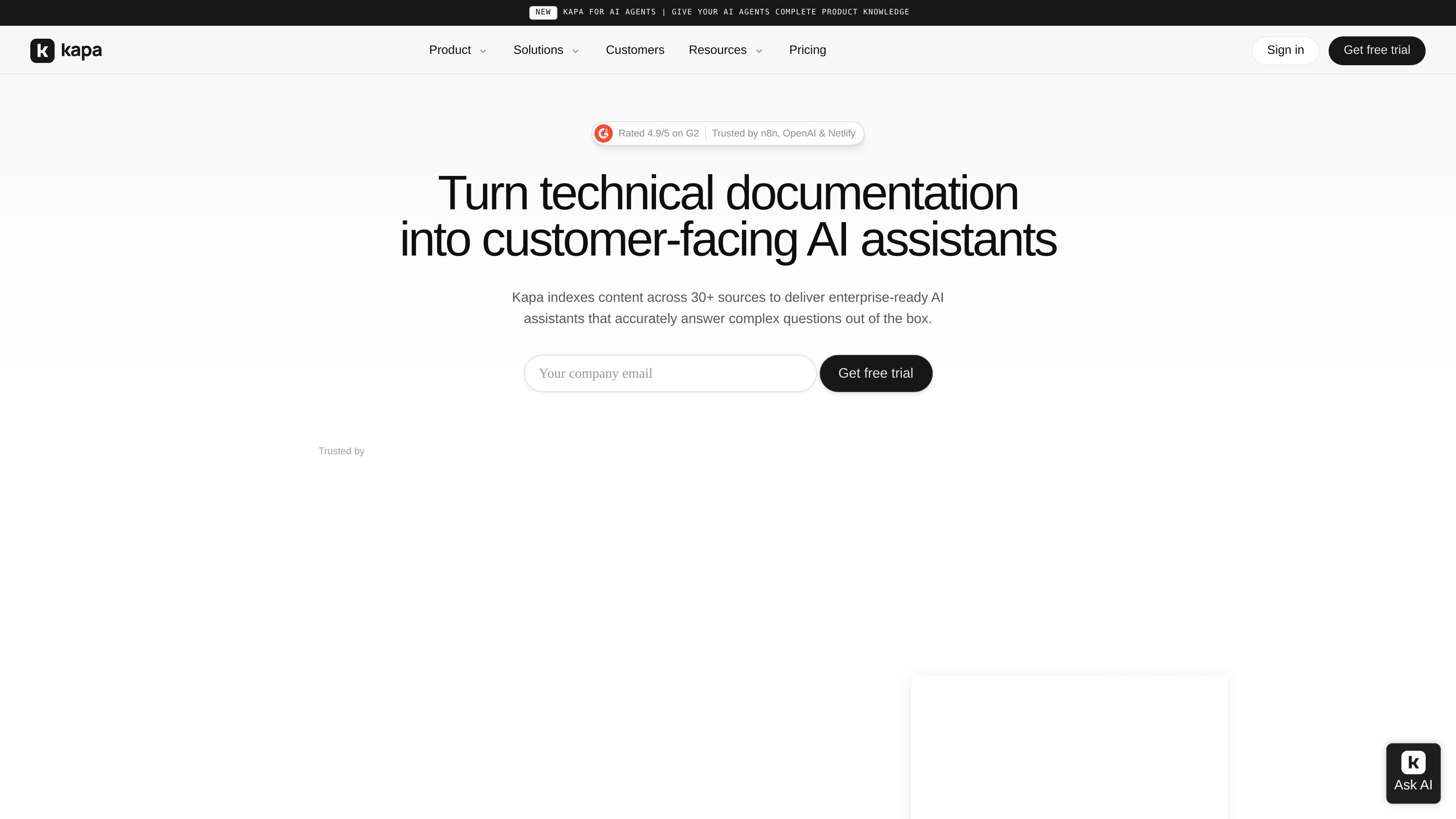Viewport: 1456px width, 819px height.
Task: Click the NEW badge in the top banner
Action: click(x=543, y=13)
